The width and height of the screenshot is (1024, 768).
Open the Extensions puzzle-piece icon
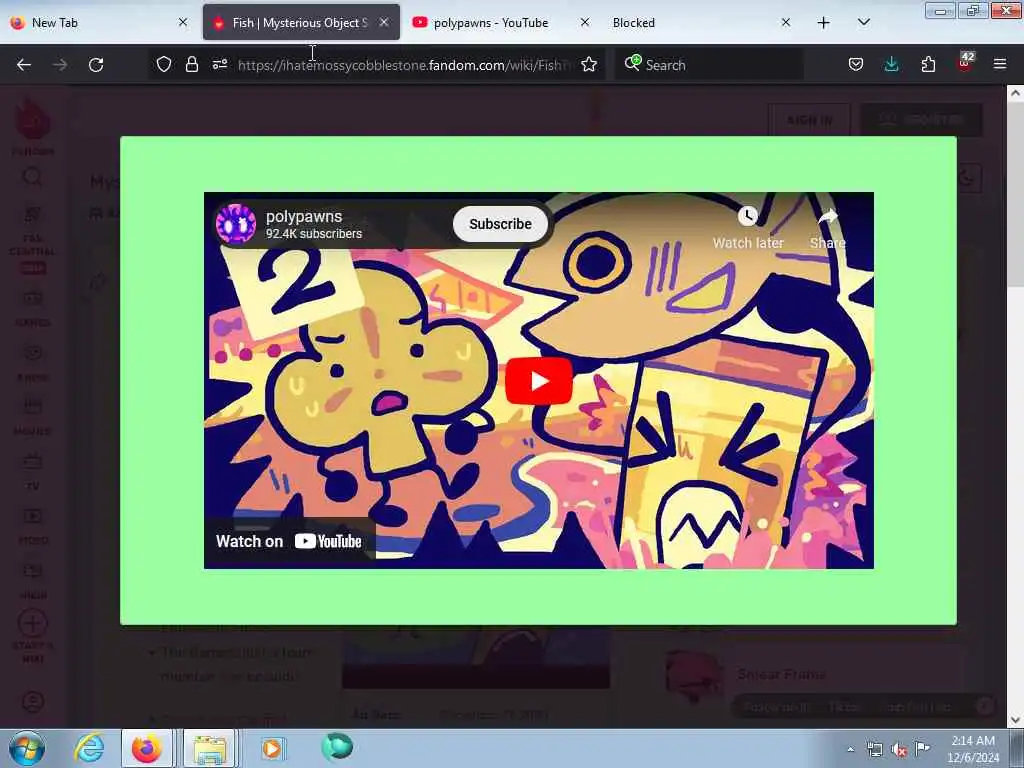(928, 64)
